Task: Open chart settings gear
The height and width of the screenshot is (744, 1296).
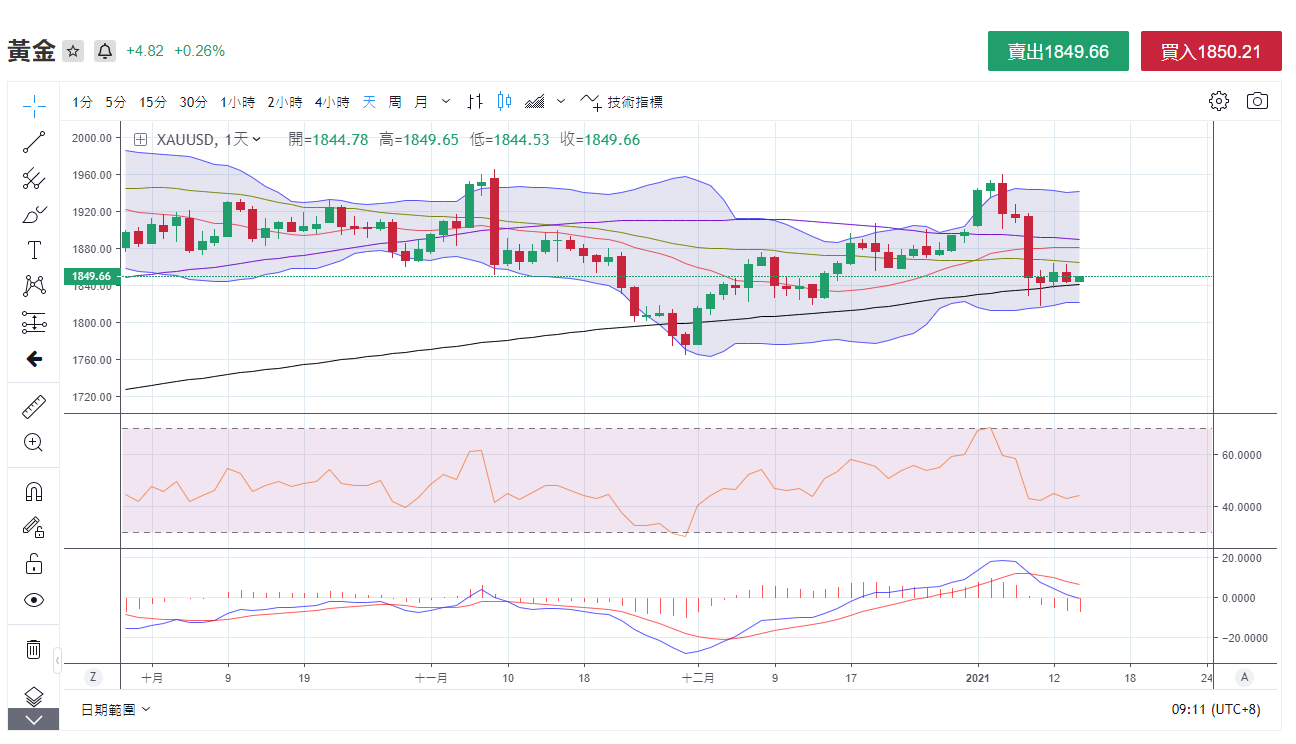Action: click(1218, 101)
